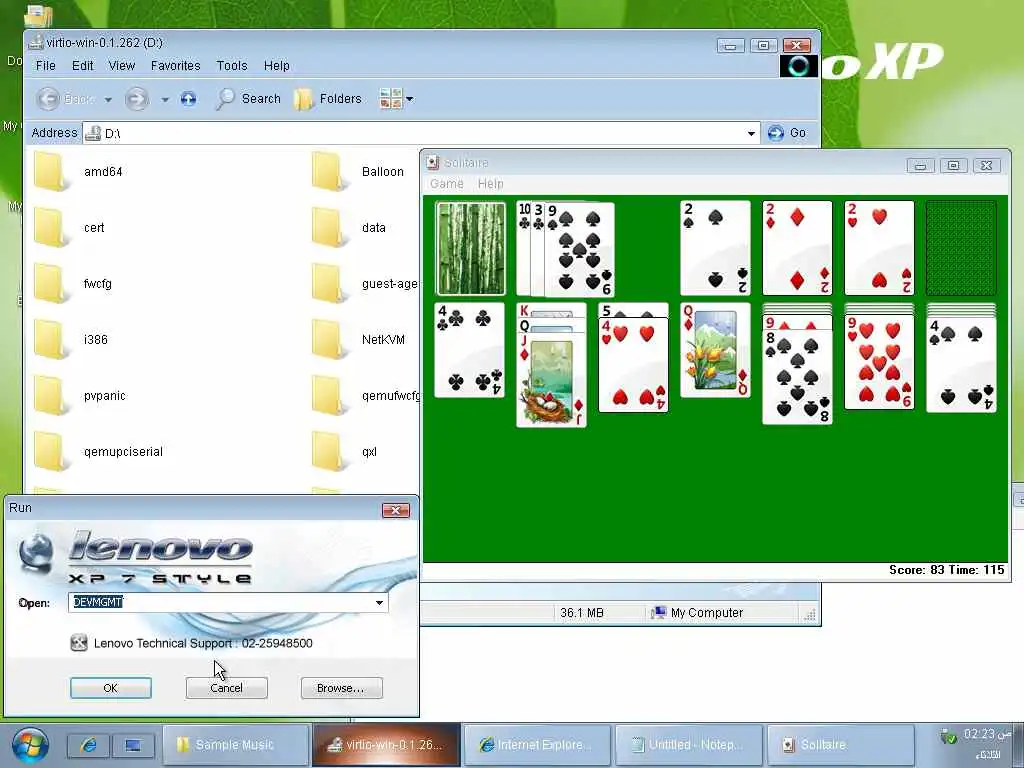This screenshot has height=768, width=1024.
Task: Expand the Back history dropdown arrow
Action: (108, 99)
